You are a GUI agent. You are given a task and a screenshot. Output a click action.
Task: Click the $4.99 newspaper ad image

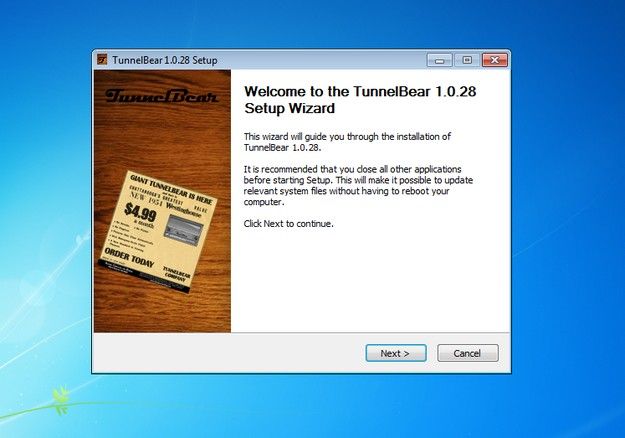point(157,231)
